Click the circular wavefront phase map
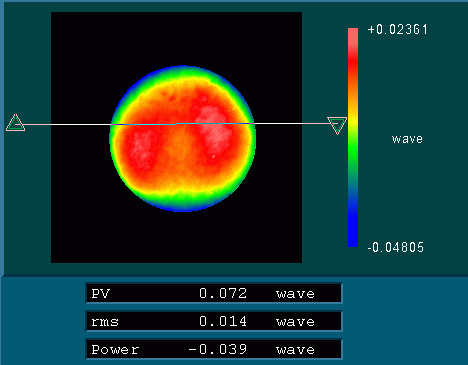The image size is (468, 365). [183, 138]
